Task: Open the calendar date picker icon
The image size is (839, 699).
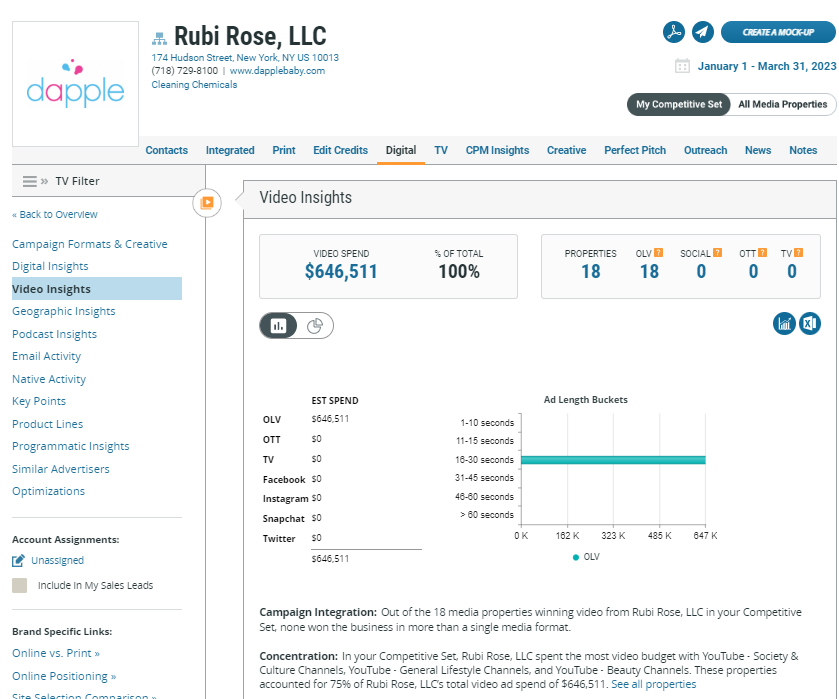Action: tap(682, 66)
